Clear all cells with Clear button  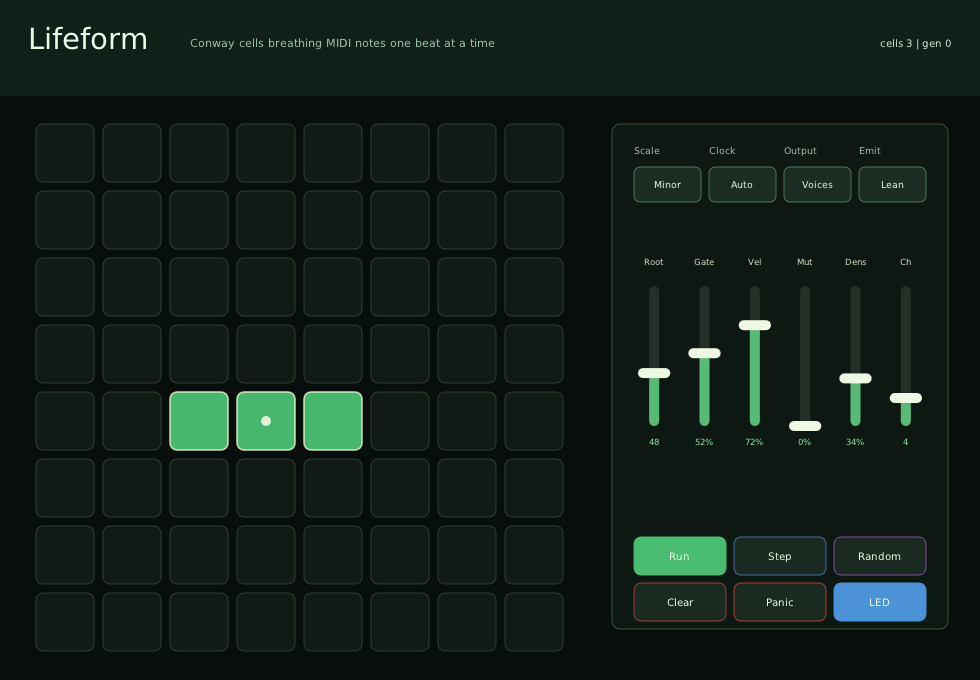click(x=679, y=602)
